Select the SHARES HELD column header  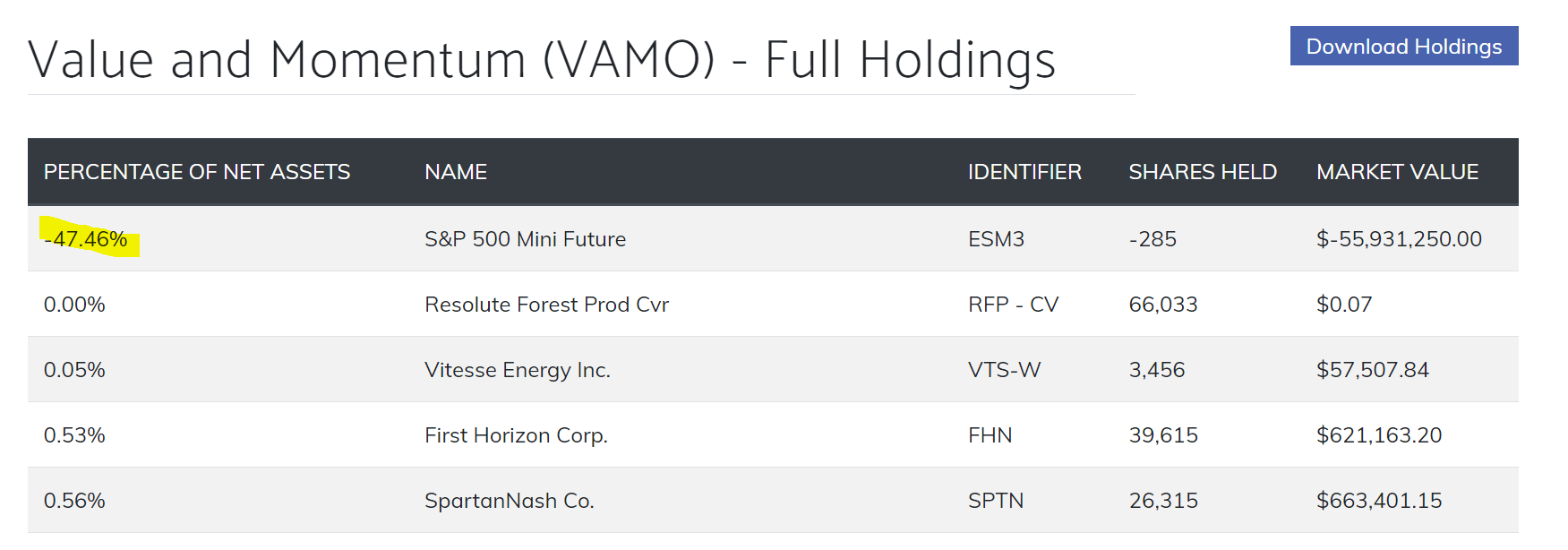pyautogui.click(x=1203, y=172)
